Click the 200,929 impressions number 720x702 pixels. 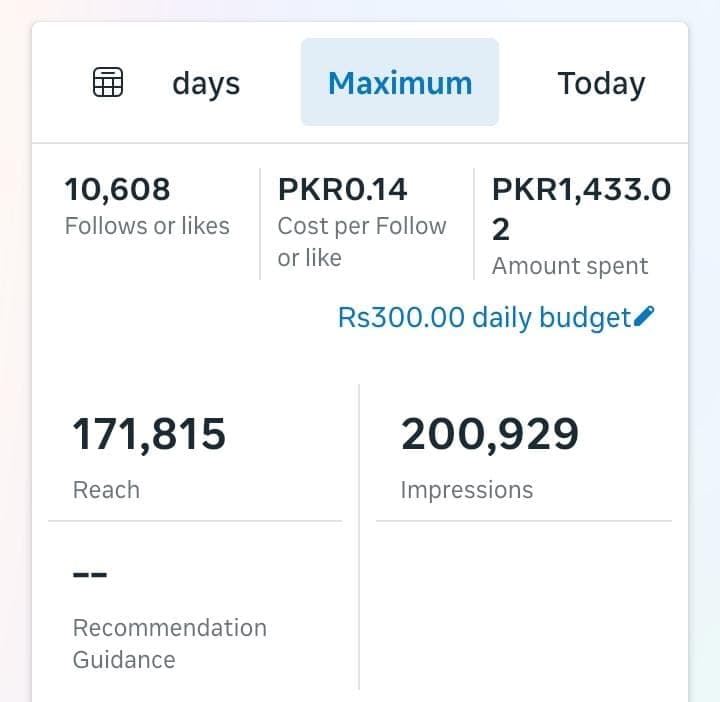[490, 435]
